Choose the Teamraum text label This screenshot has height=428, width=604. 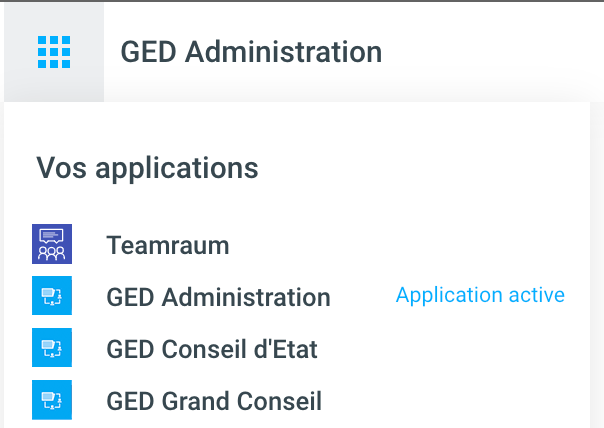click(168, 245)
